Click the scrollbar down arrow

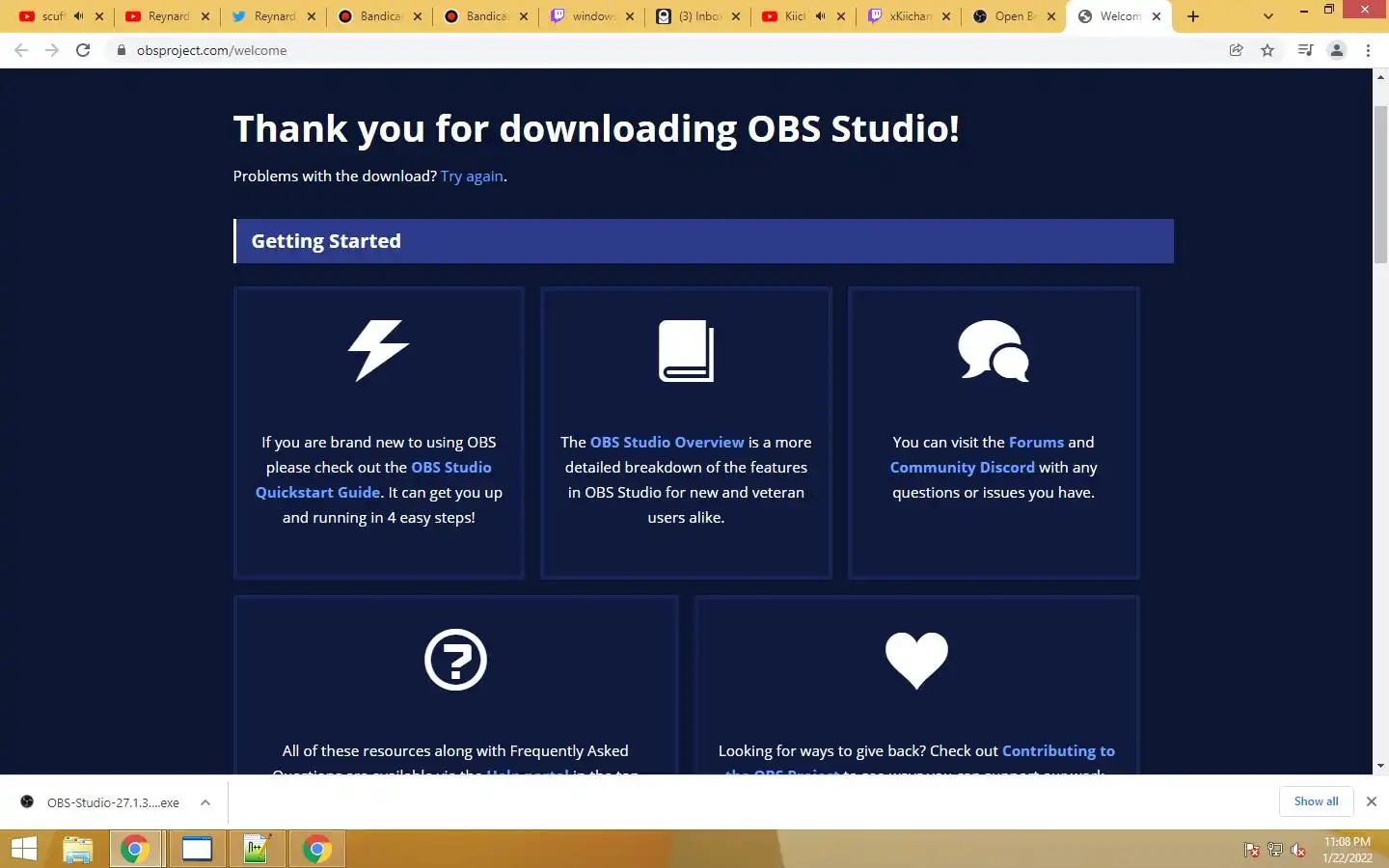click(x=1380, y=766)
